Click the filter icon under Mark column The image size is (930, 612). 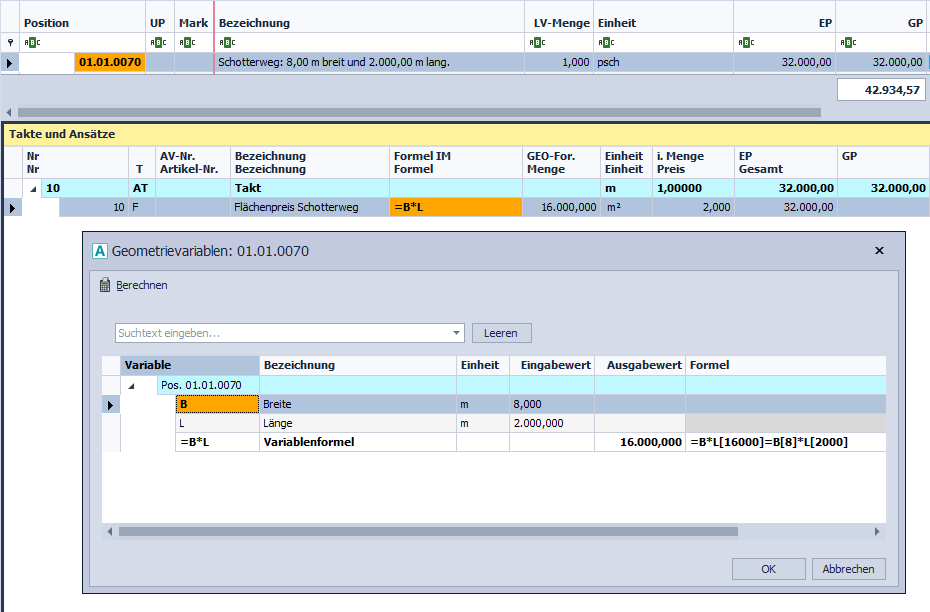(x=186, y=43)
